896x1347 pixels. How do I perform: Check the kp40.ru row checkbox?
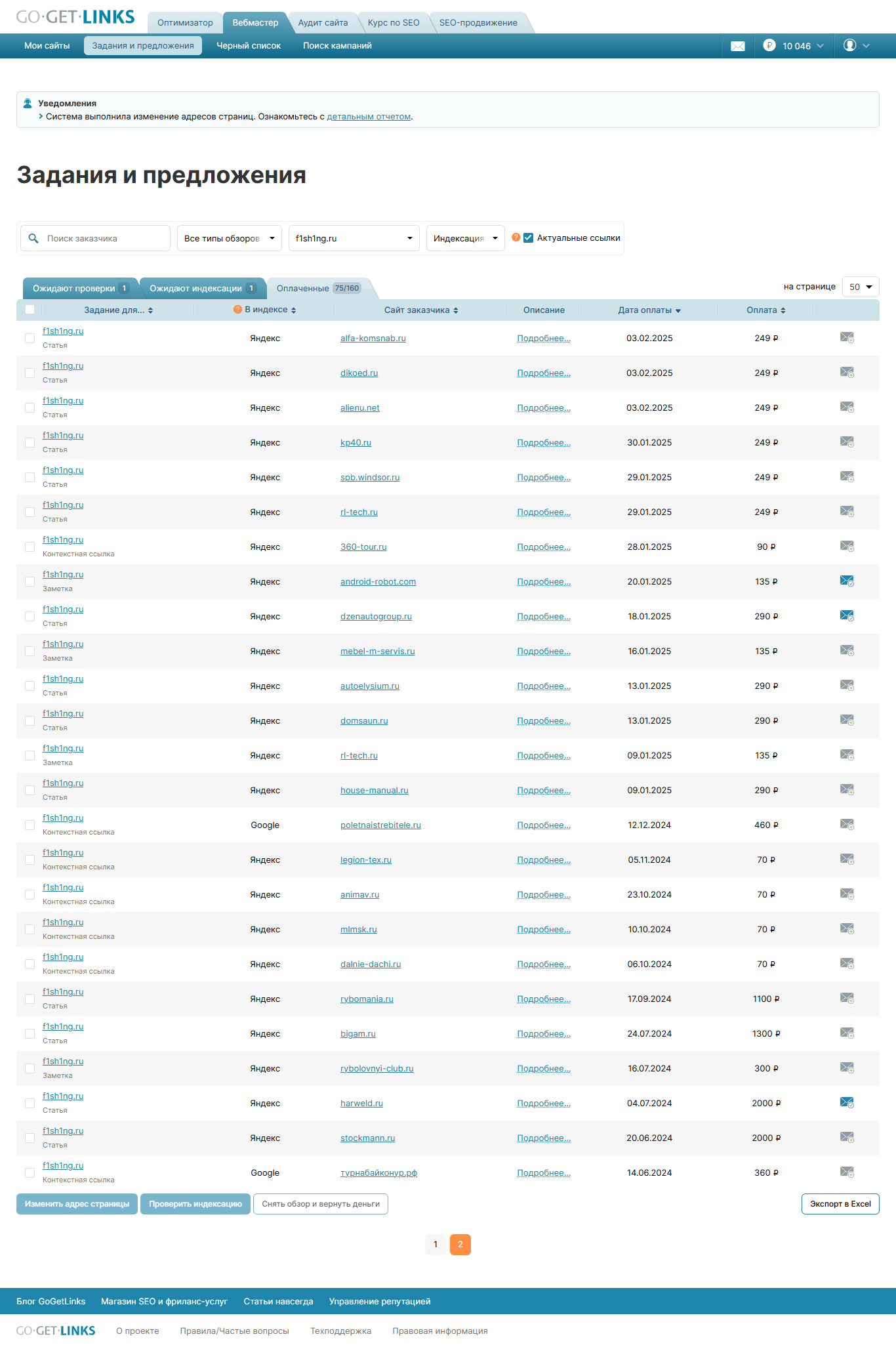point(30,442)
